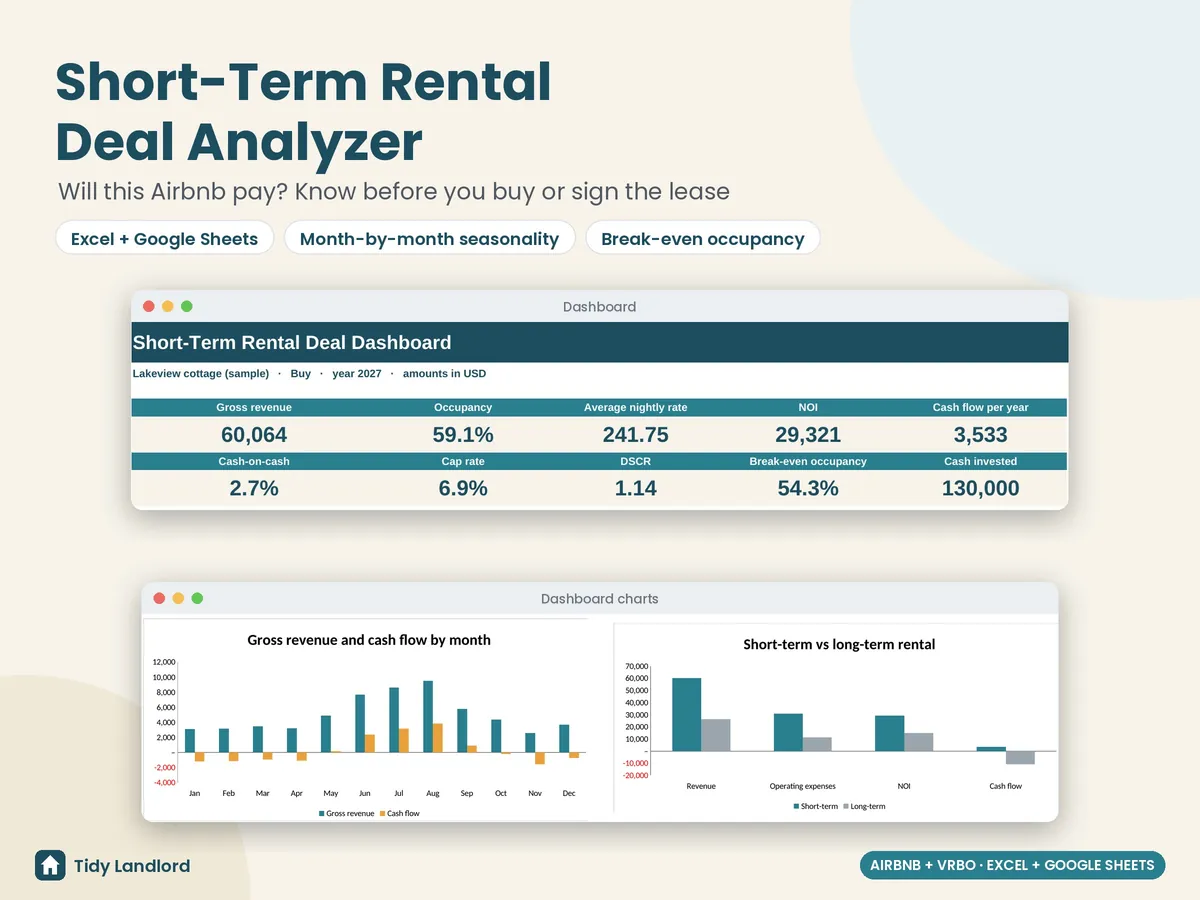The height and width of the screenshot is (900, 1200).
Task: Click the Gross revenue value 60,064
Action: point(254,434)
